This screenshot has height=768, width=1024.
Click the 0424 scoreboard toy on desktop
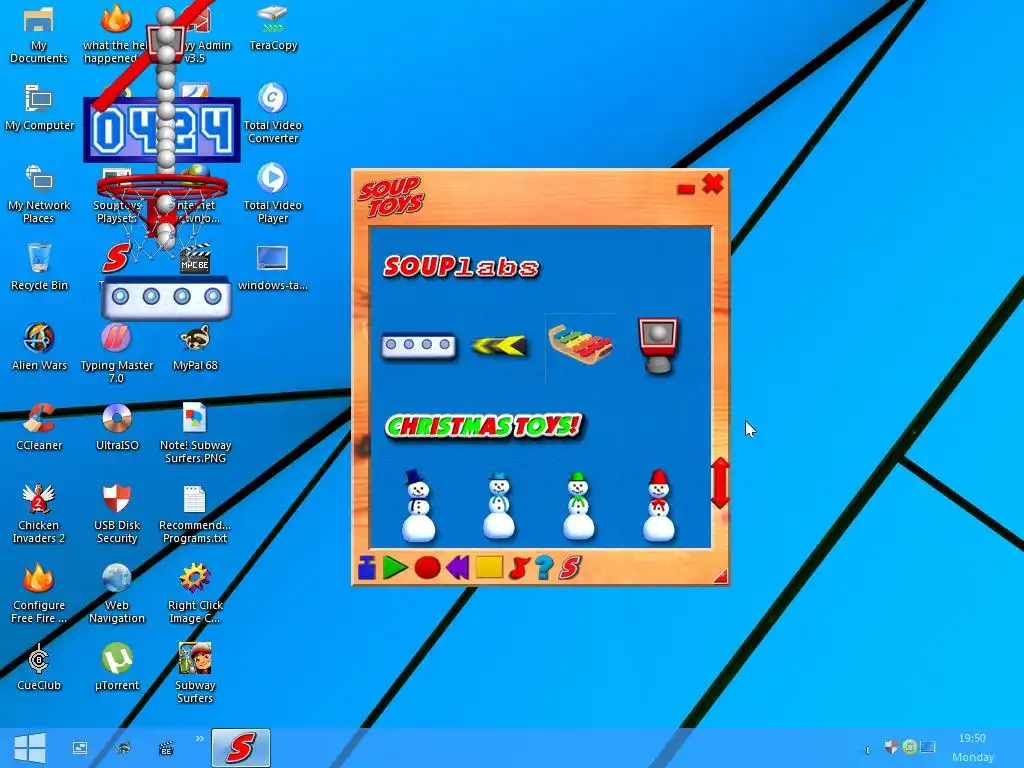point(162,129)
